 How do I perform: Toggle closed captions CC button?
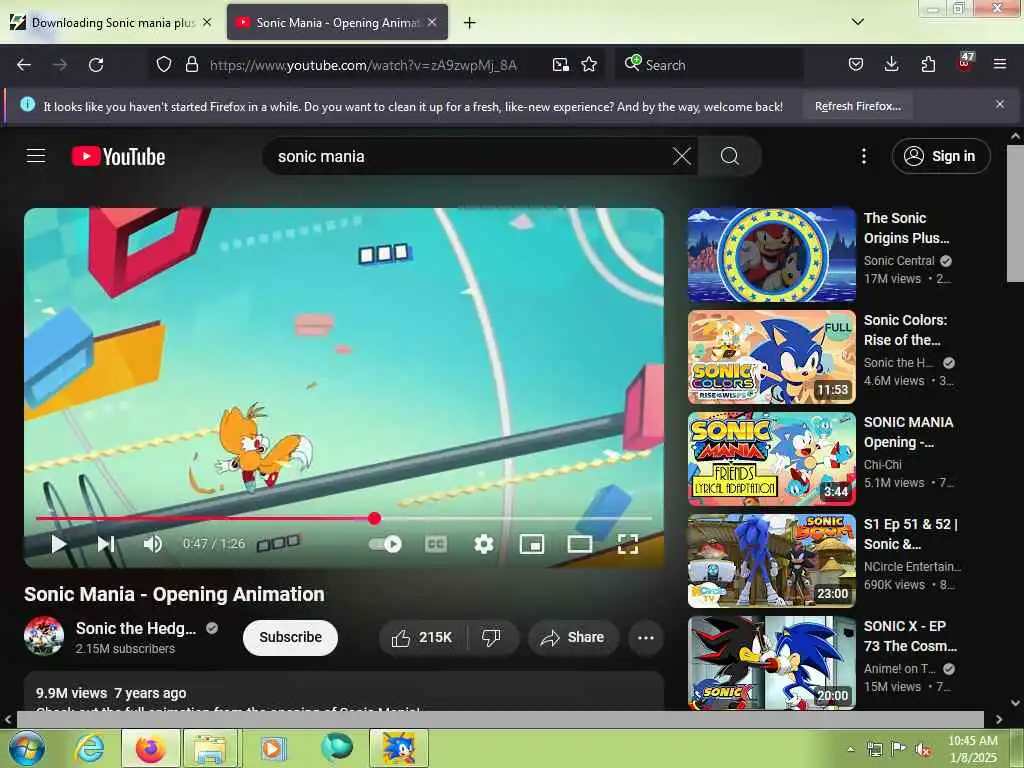pyautogui.click(x=436, y=544)
